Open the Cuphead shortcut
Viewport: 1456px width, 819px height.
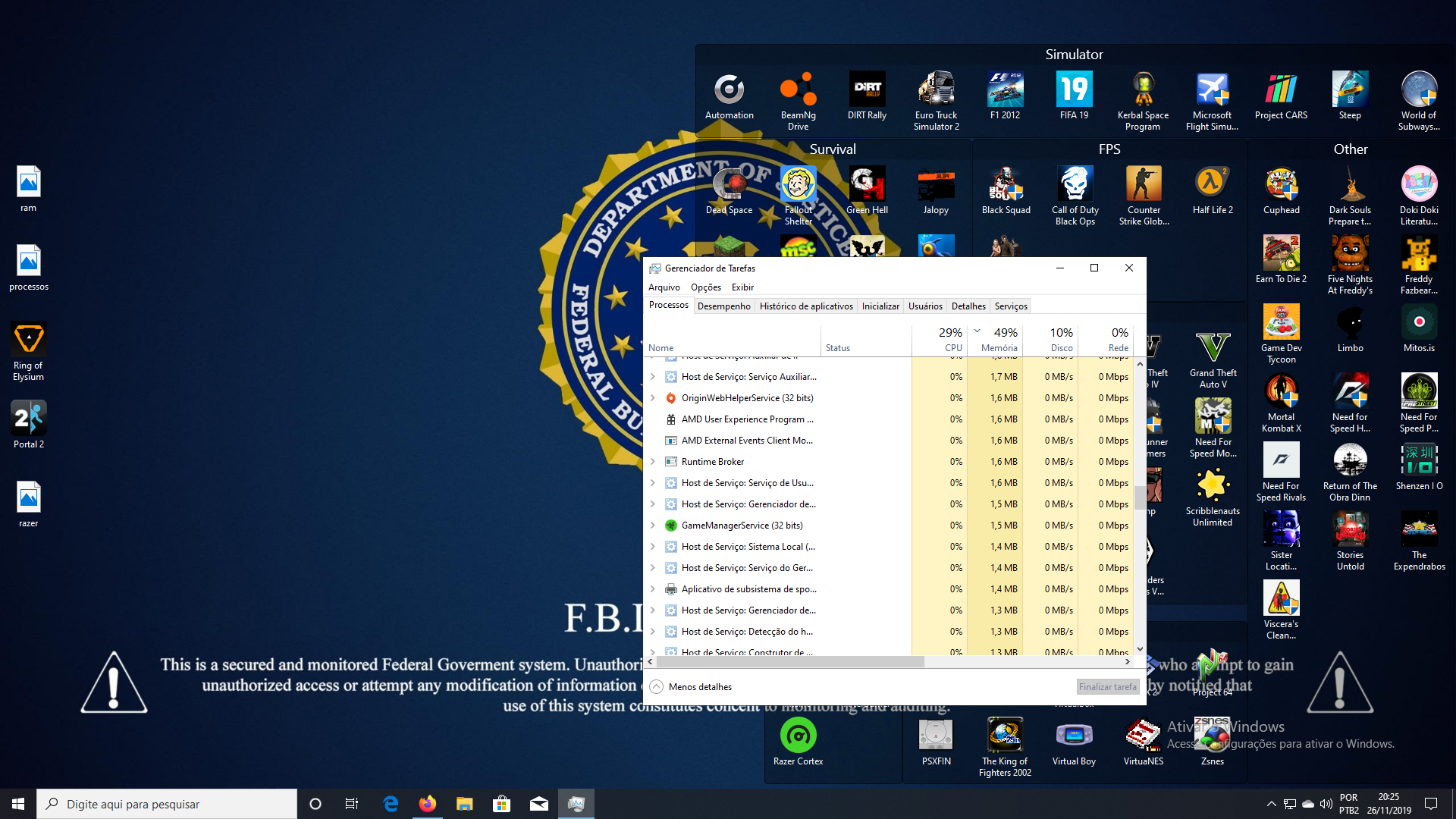click(1281, 191)
